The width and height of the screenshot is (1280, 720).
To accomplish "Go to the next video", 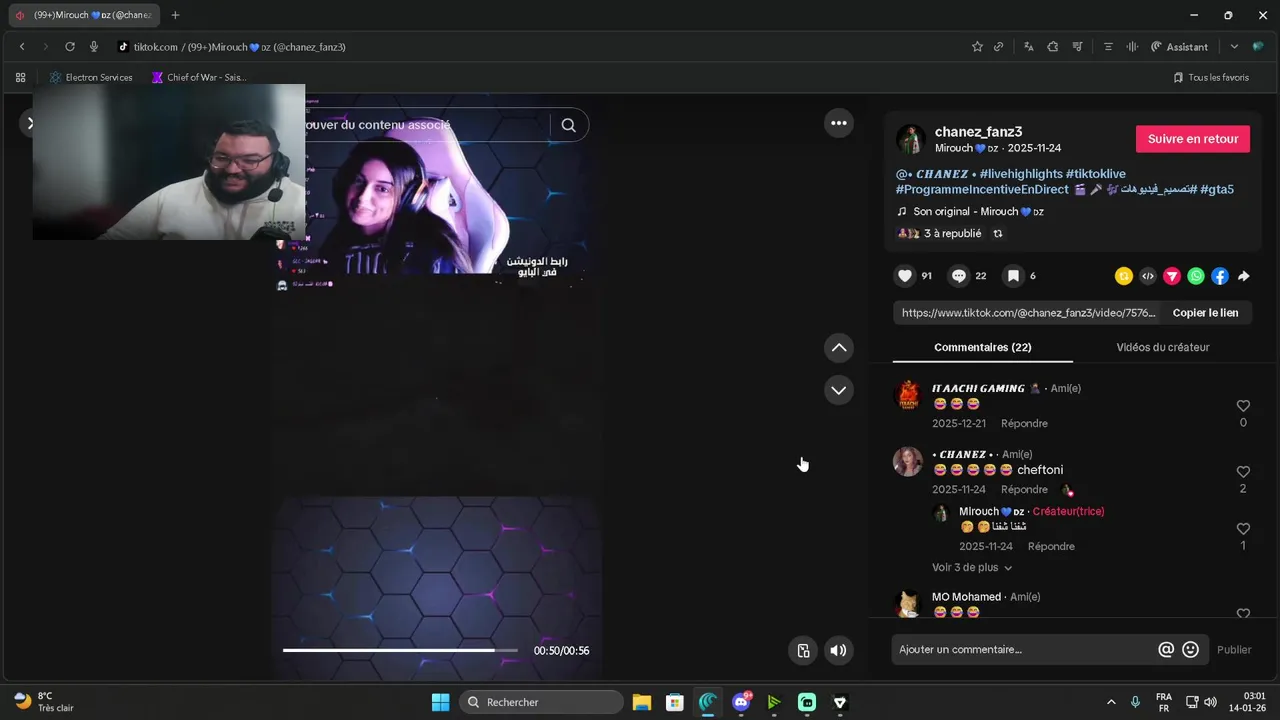I will 839,390.
